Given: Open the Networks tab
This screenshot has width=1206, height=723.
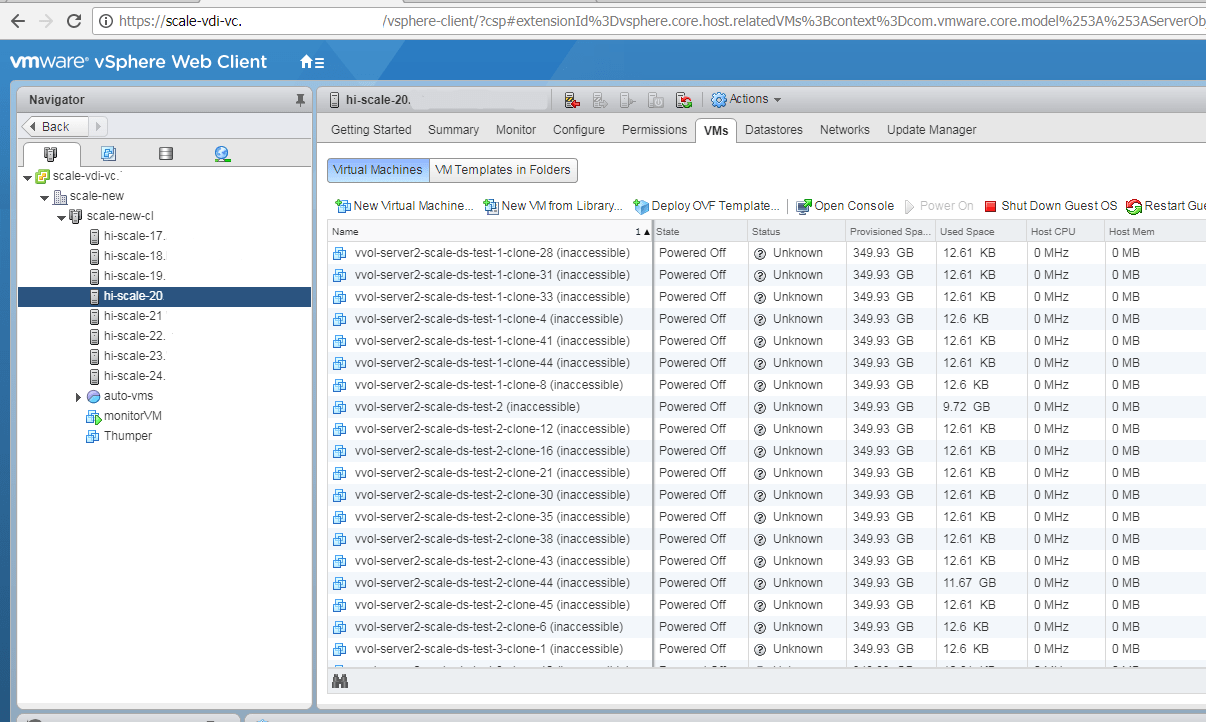Looking at the screenshot, I should click(x=845, y=130).
